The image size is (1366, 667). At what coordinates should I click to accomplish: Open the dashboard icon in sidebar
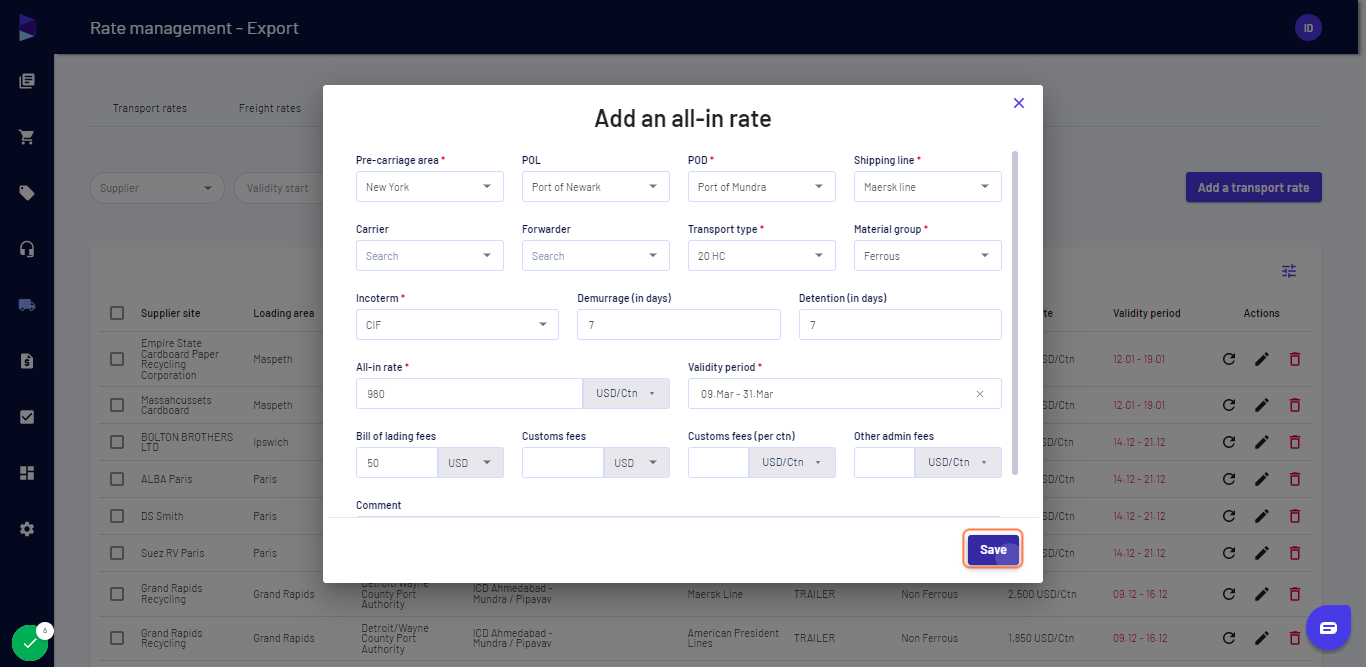tap(27, 473)
